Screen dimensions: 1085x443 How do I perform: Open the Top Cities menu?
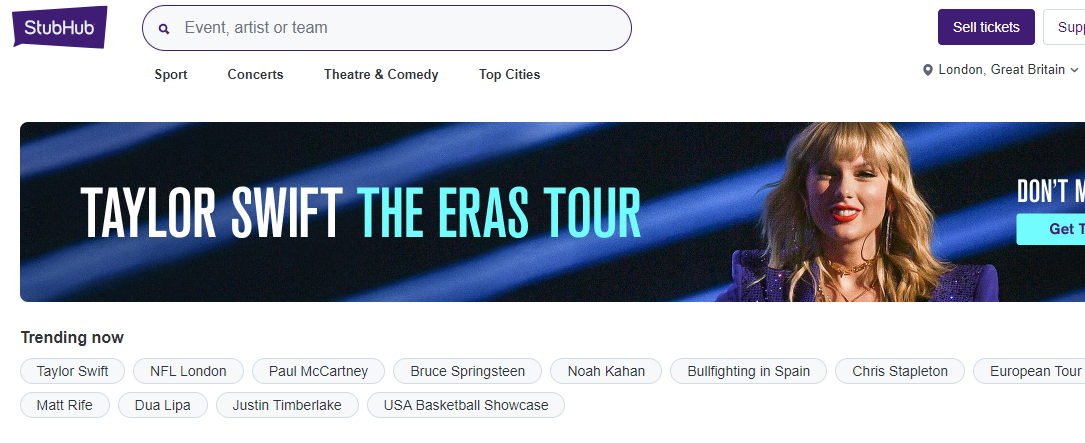509,74
